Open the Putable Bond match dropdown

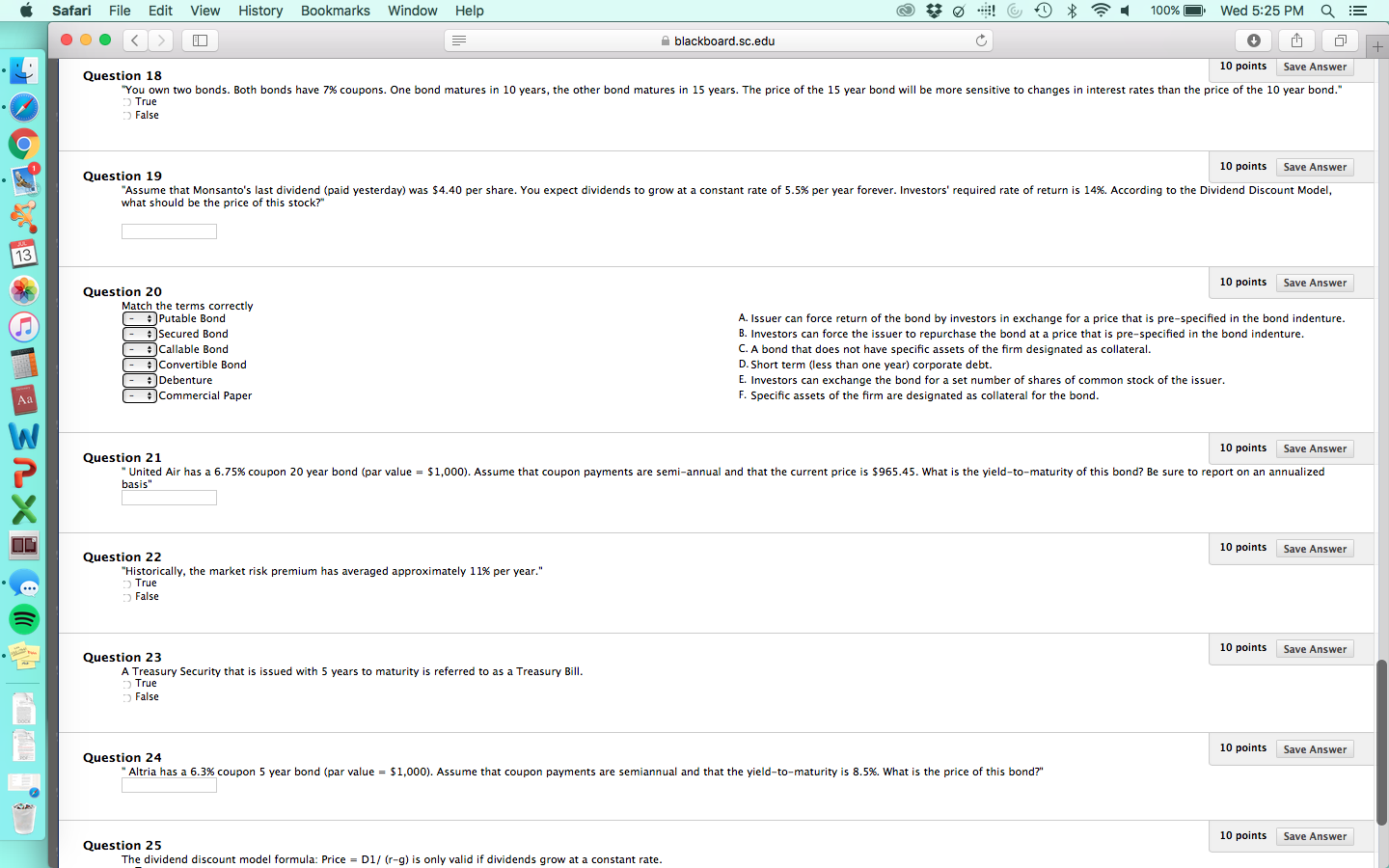[140, 318]
